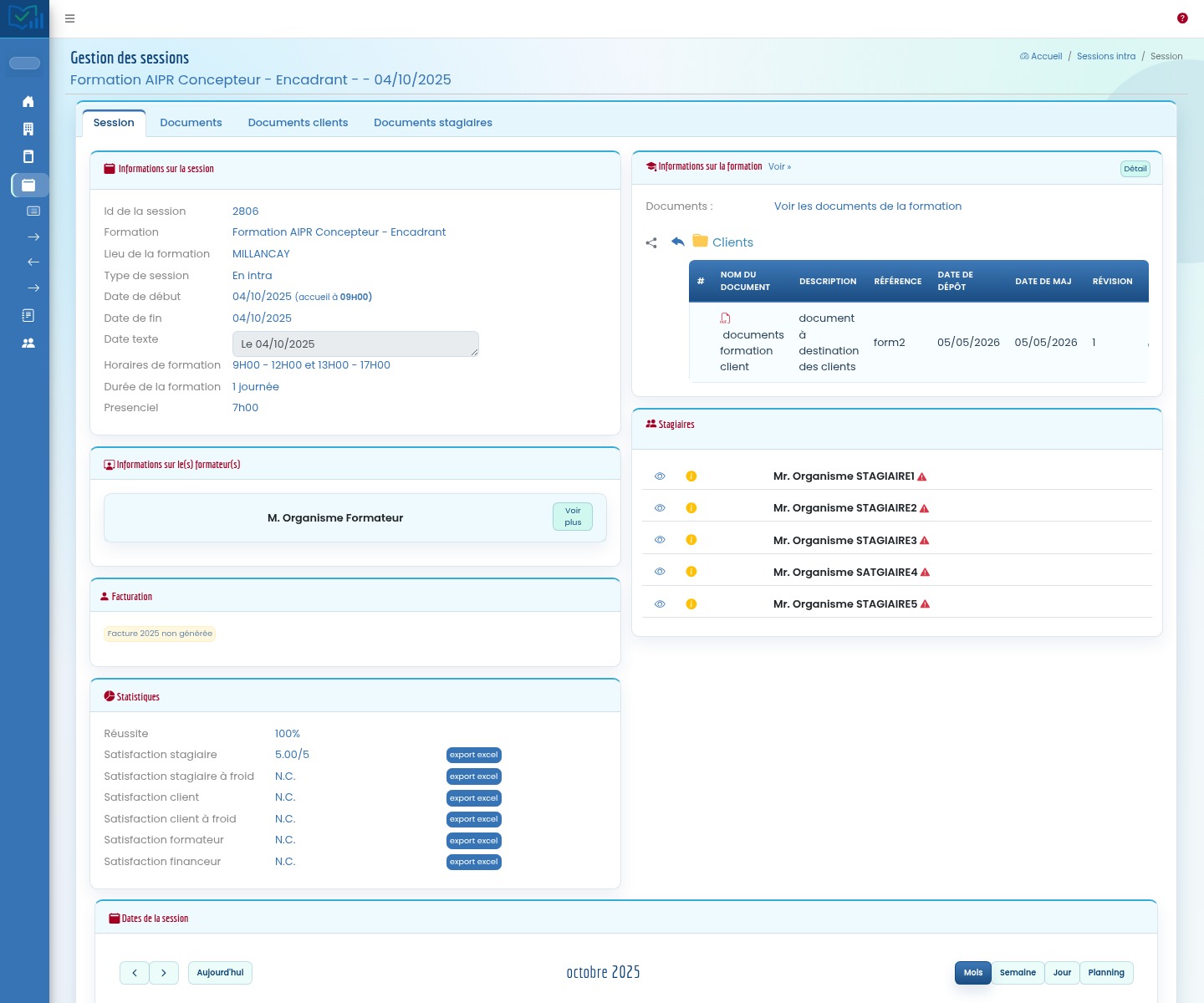The image size is (1204, 1003).
Task: Go to Accueil in the breadcrumb
Action: 1041,57
